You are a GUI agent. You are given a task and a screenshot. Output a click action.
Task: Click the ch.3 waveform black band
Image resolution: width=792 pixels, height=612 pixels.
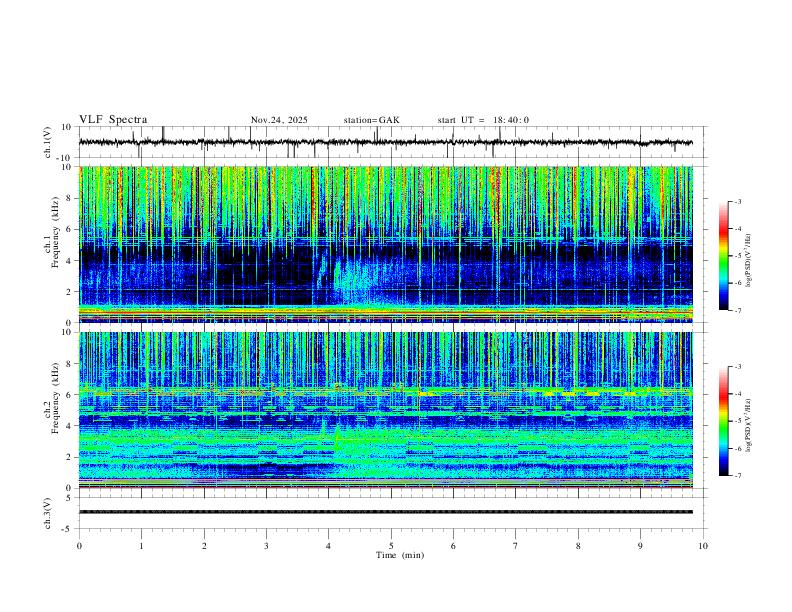tap(386, 512)
